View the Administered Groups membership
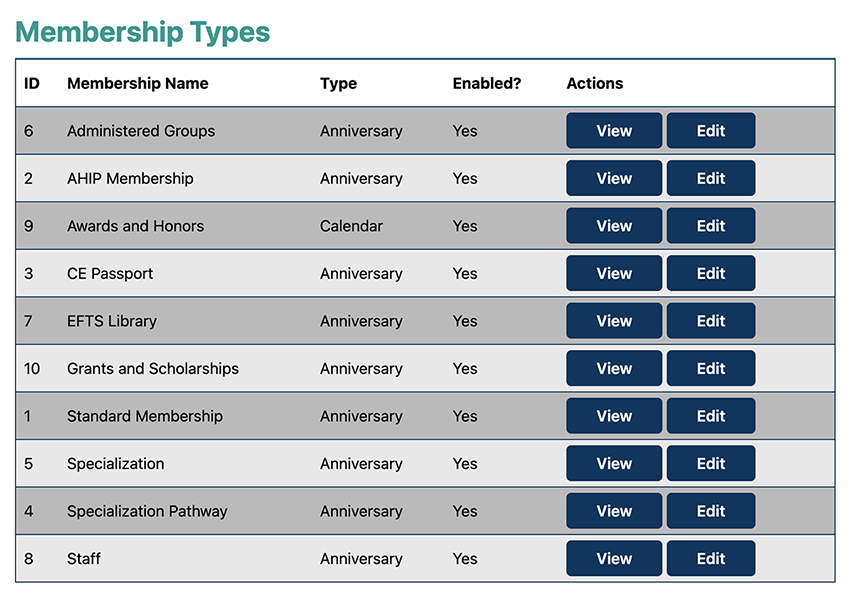853x600 pixels. pyautogui.click(x=613, y=131)
